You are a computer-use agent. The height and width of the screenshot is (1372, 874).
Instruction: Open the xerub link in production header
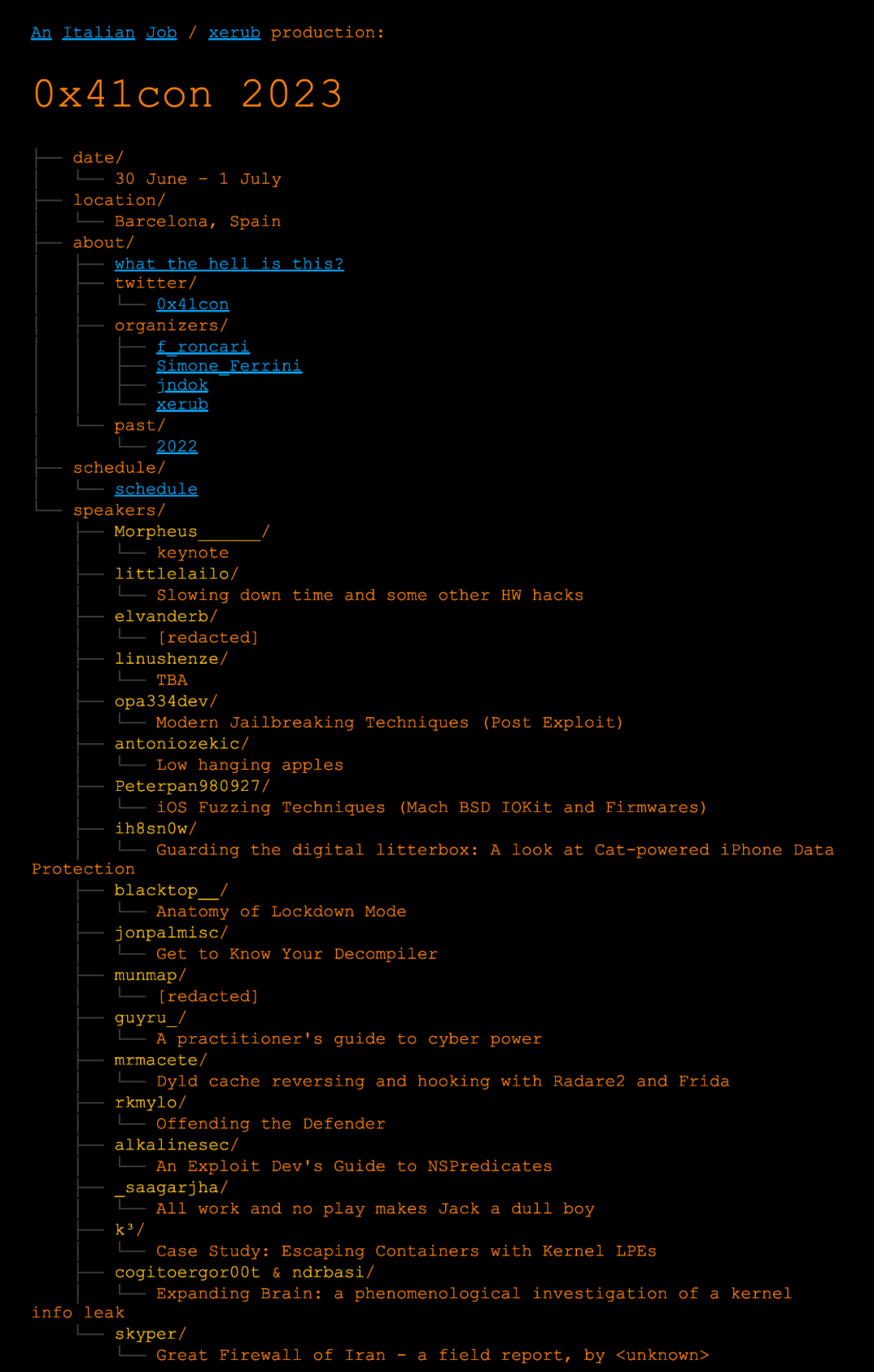point(234,32)
